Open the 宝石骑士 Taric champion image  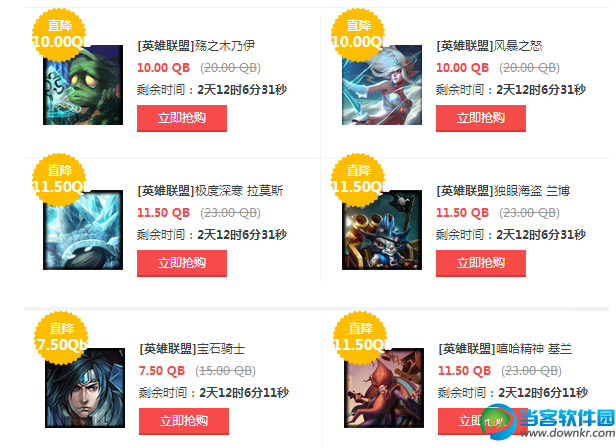pyautogui.click(x=85, y=388)
